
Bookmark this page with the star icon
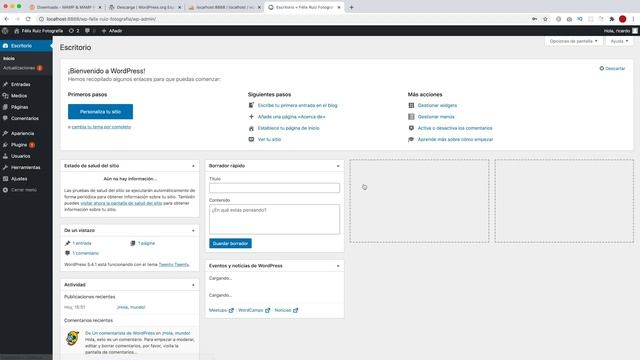[545, 19]
